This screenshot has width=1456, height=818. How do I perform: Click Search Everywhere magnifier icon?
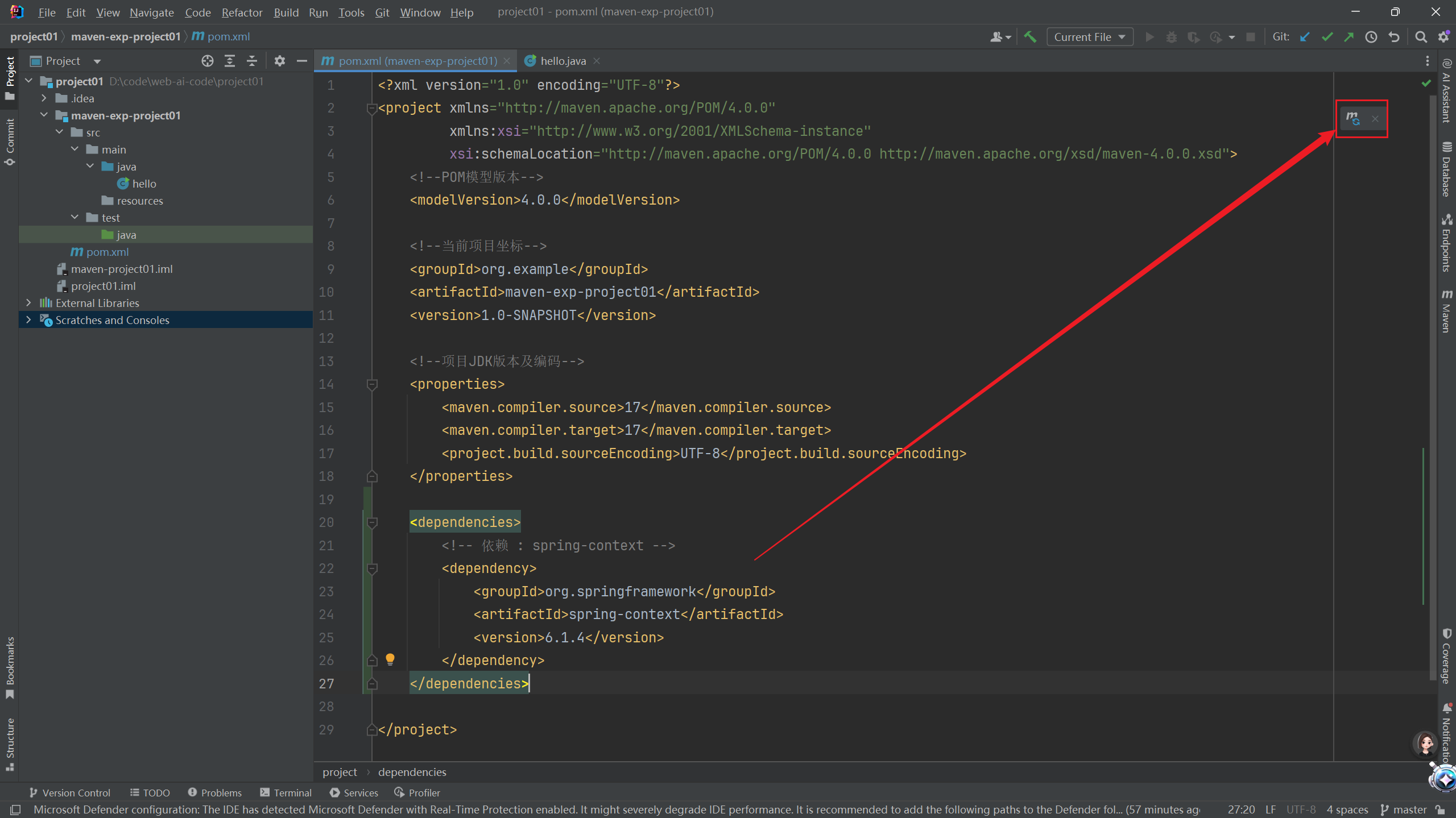coord(1420,37)
